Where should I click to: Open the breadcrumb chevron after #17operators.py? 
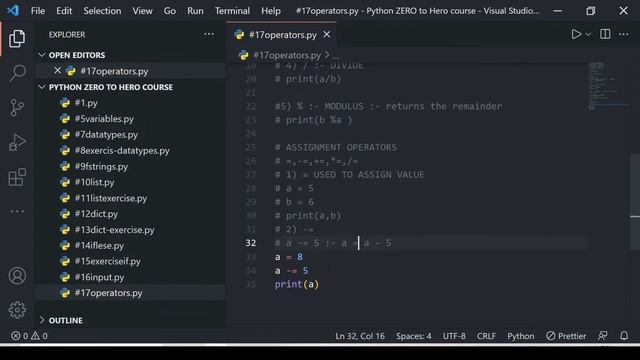327,55
